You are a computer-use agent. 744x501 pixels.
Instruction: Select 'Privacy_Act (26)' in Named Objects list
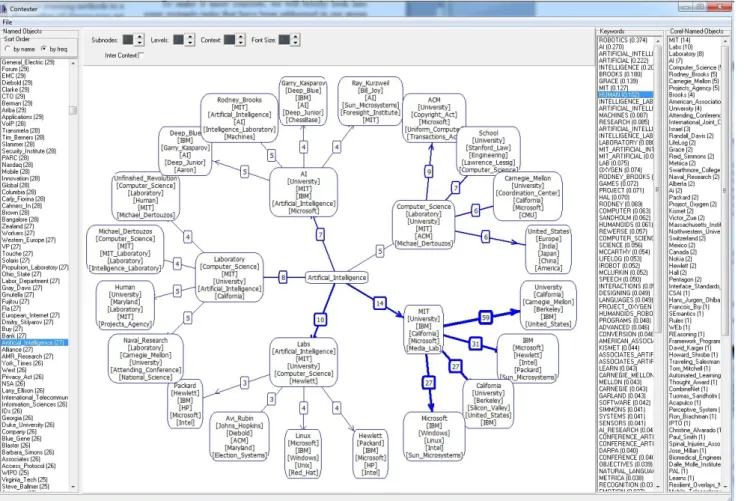[22, 377]
